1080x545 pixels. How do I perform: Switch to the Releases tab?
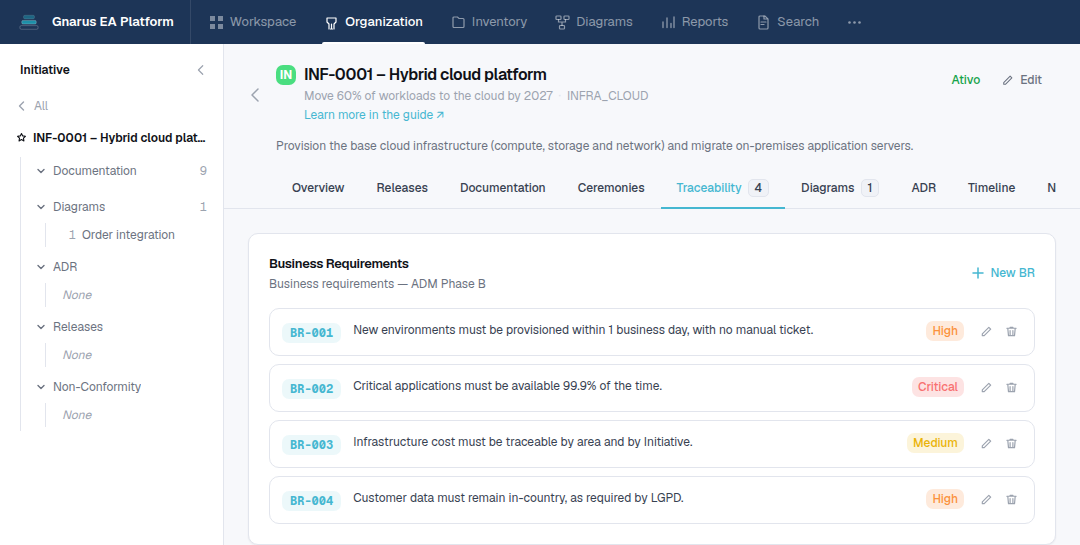point(402,187)
